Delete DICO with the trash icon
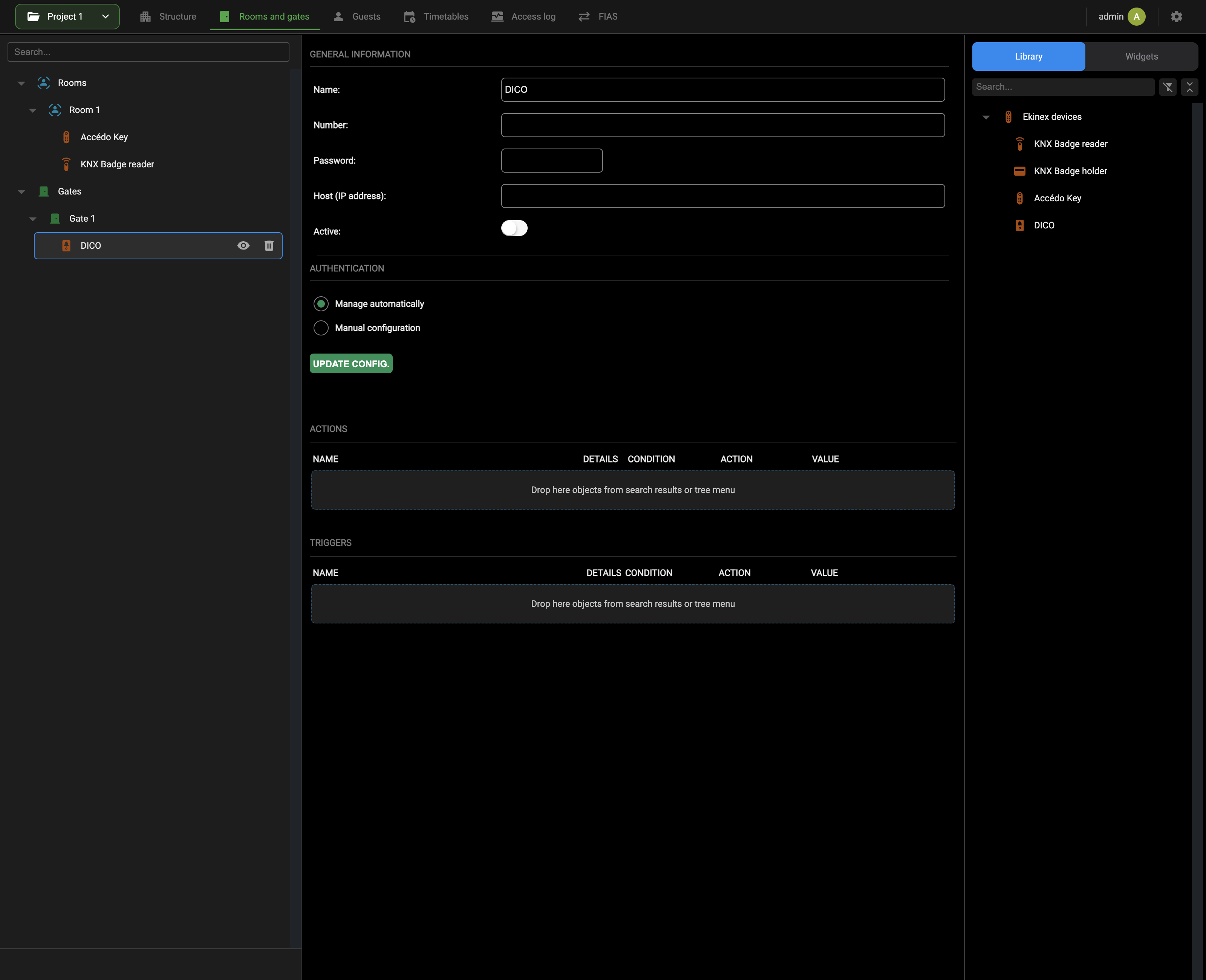1206x980 pixels. point(269,245)
